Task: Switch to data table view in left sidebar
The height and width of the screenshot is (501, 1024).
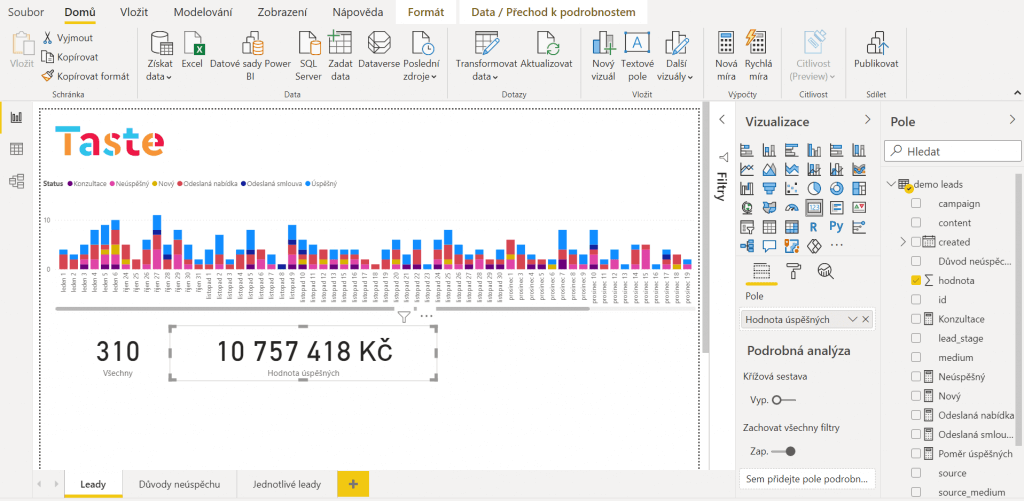Action: (x=16, y=149)
